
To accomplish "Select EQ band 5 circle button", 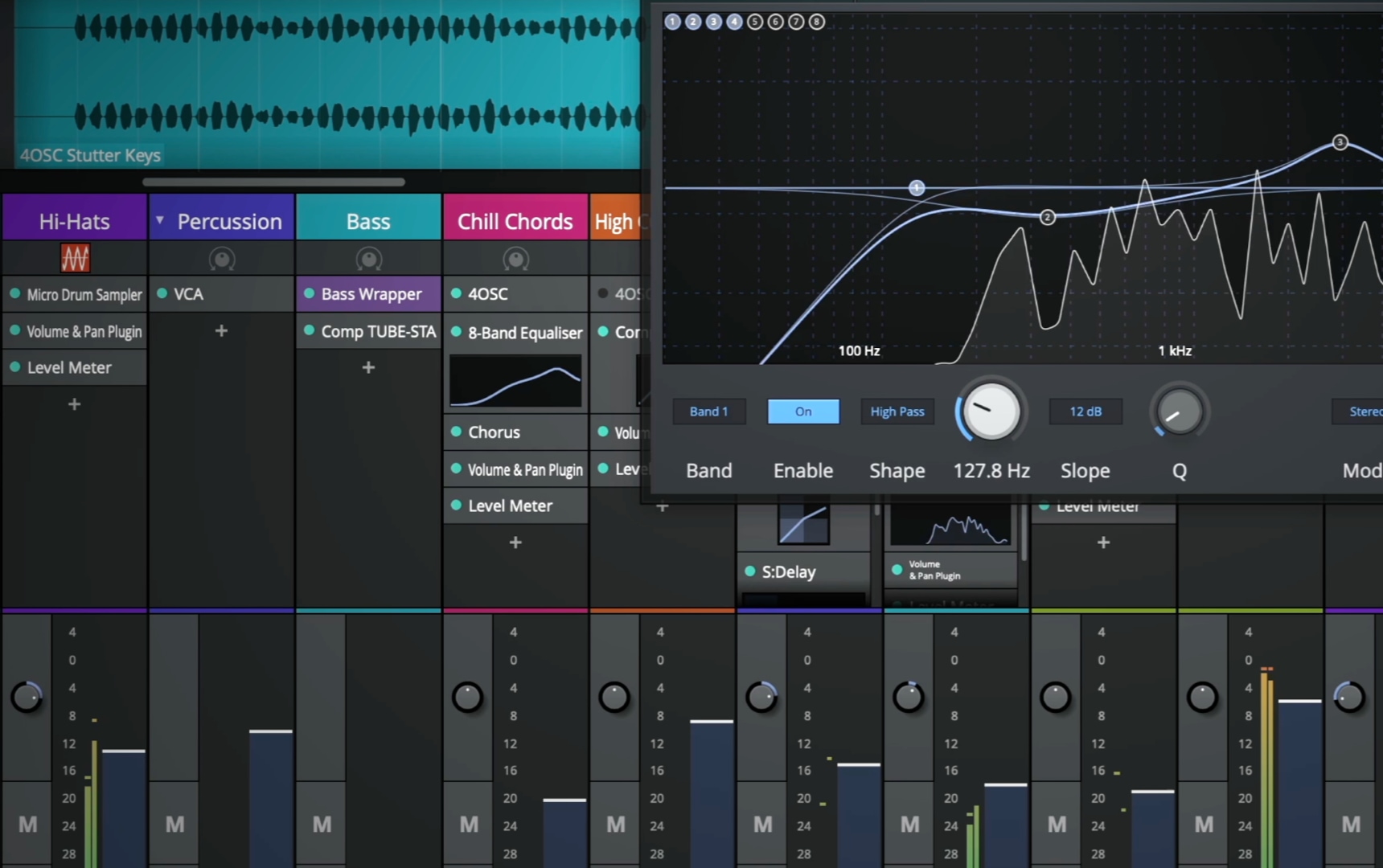I will click(x=755, y=22).
